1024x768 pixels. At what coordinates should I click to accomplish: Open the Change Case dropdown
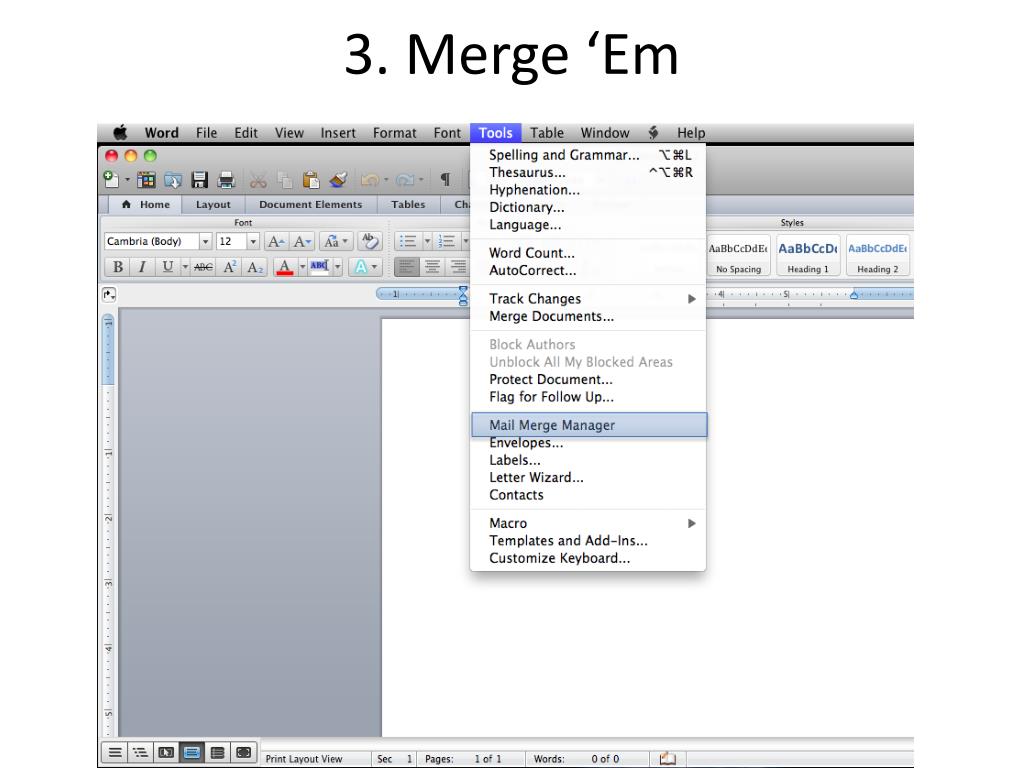[336, 242]
